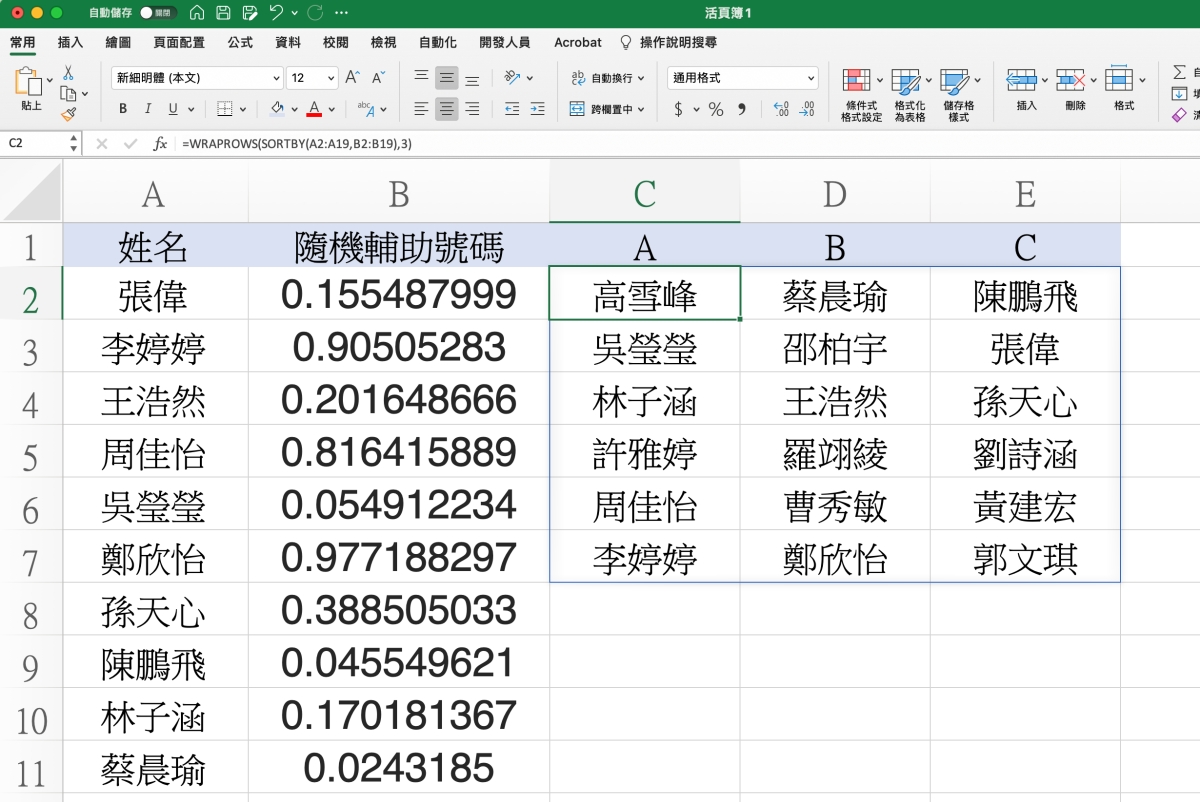Click the 條件式格式設定 button
The image size is (1200, 802).
coord(861,95)
